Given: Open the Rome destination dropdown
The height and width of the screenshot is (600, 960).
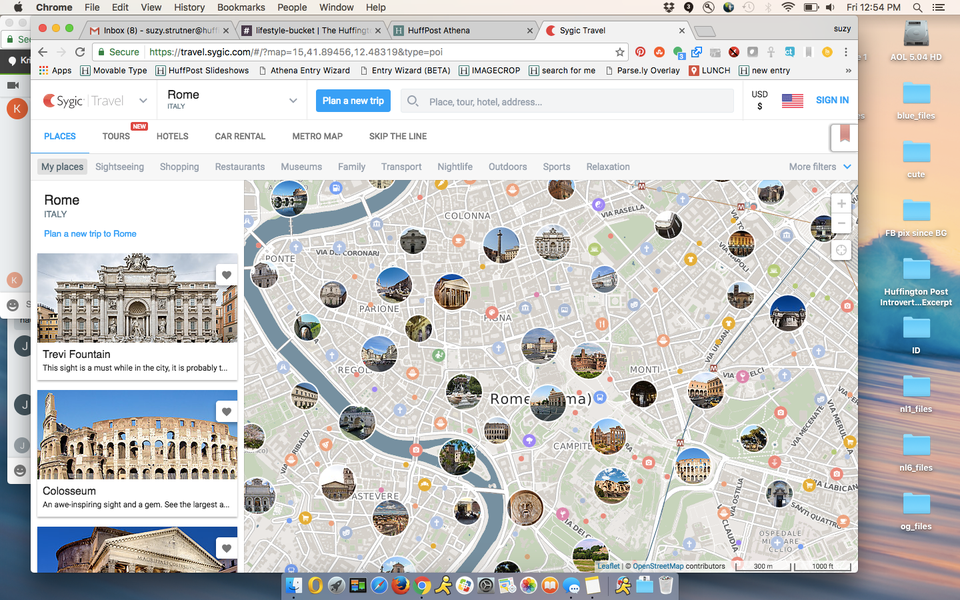Looking at the screenshot, I should click(232, 100).
